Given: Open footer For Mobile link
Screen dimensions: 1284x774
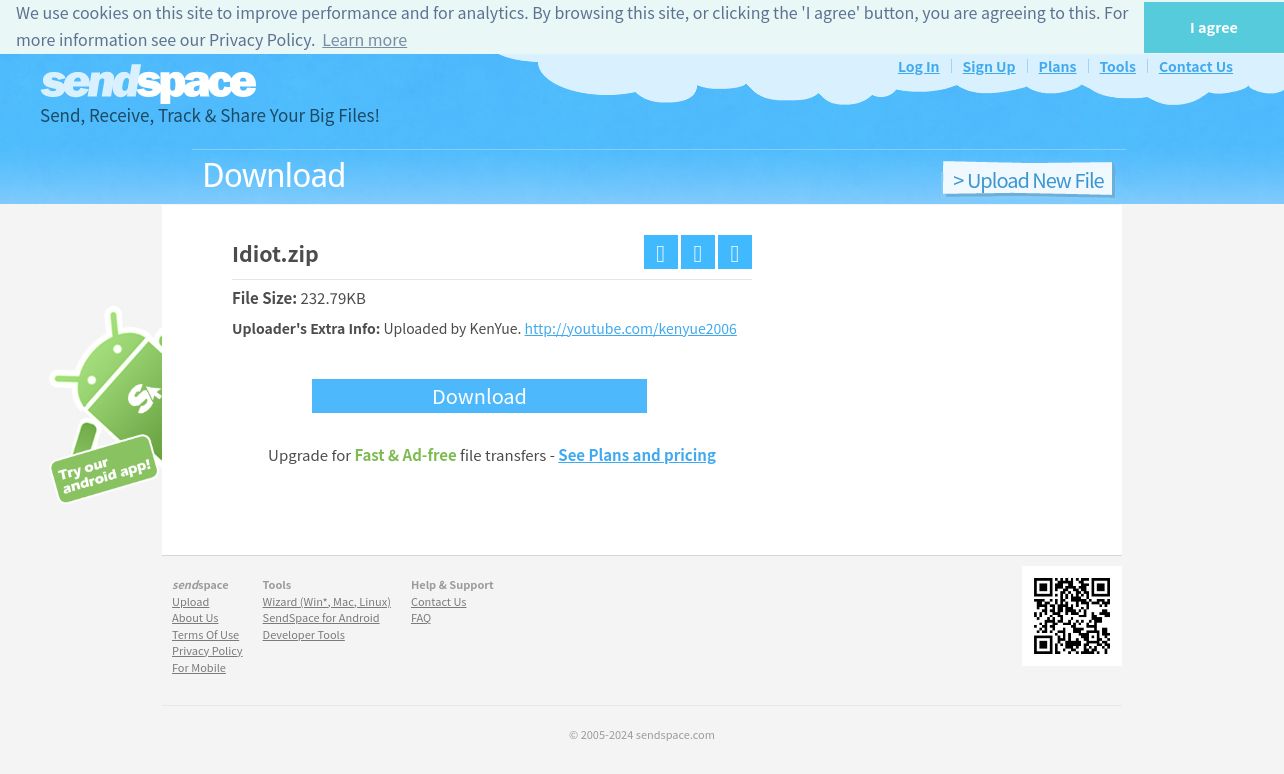Looking at the screenshot, I should (199, 668).
